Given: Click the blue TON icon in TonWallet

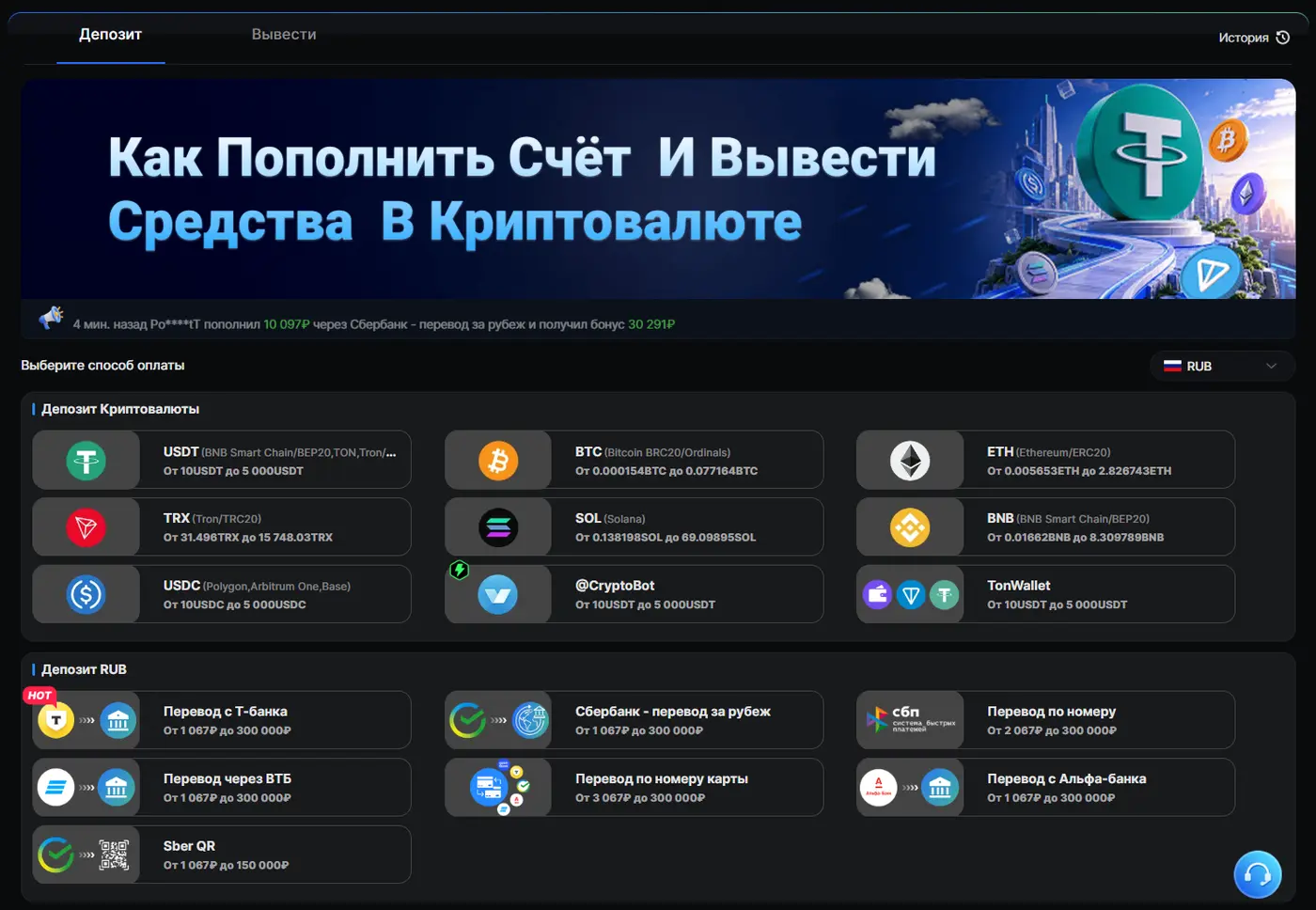Looking at the screenshot, I should tap(911, 594).
